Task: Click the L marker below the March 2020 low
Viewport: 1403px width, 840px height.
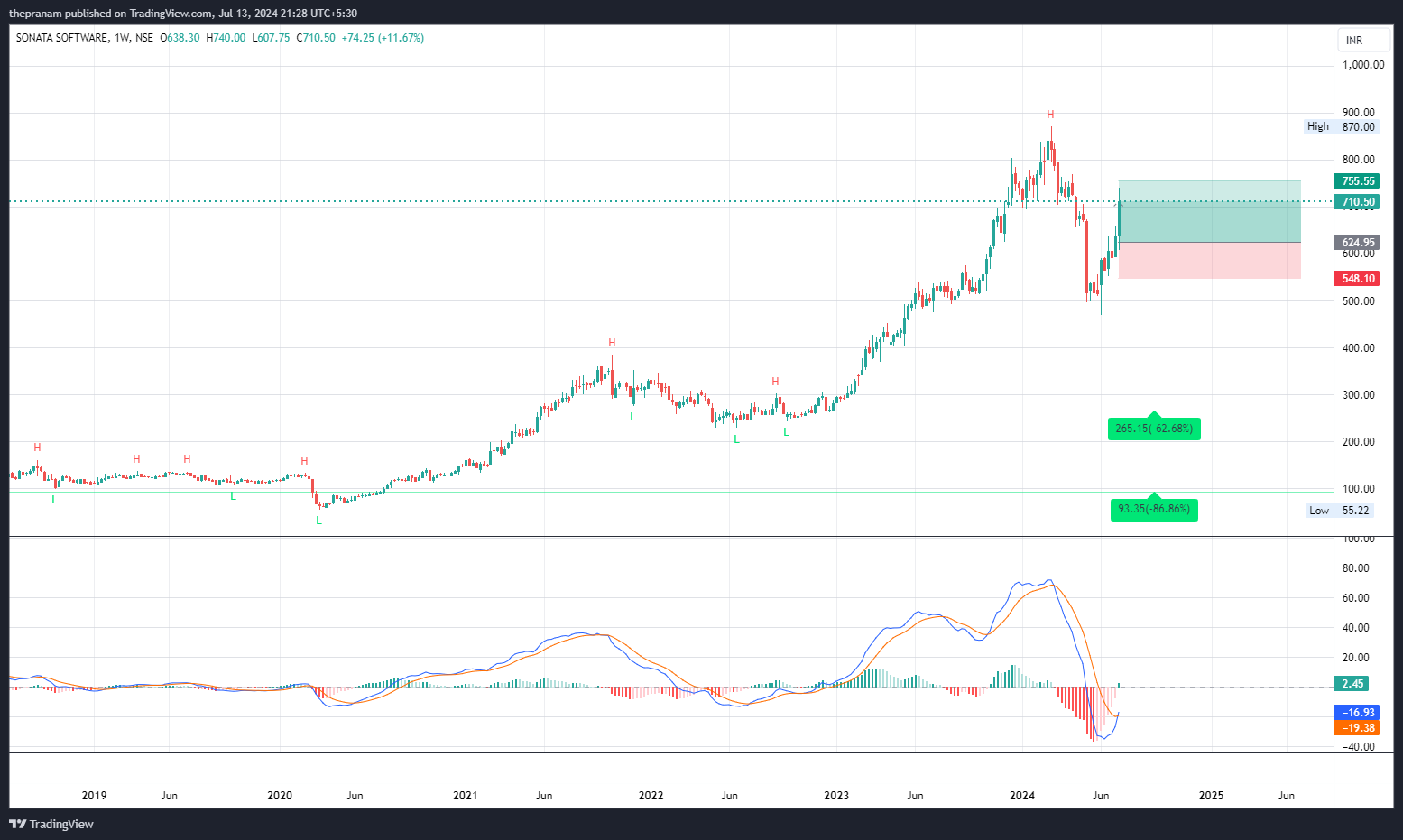Action: point(318,521)
